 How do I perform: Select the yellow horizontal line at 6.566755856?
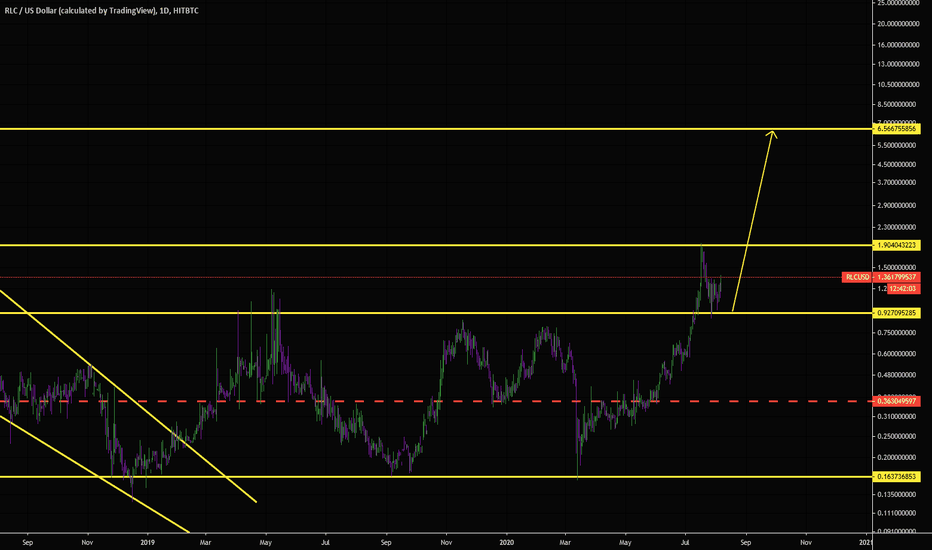pyautogui.click(x=436, y=128)
